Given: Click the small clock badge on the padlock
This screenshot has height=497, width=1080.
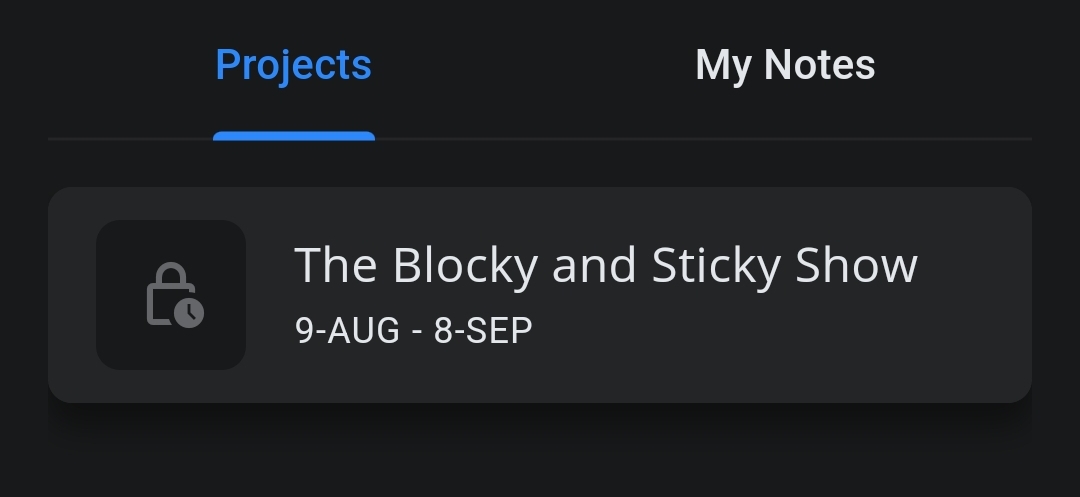Looking at the screenshot, I should click(x=189, y=313).
